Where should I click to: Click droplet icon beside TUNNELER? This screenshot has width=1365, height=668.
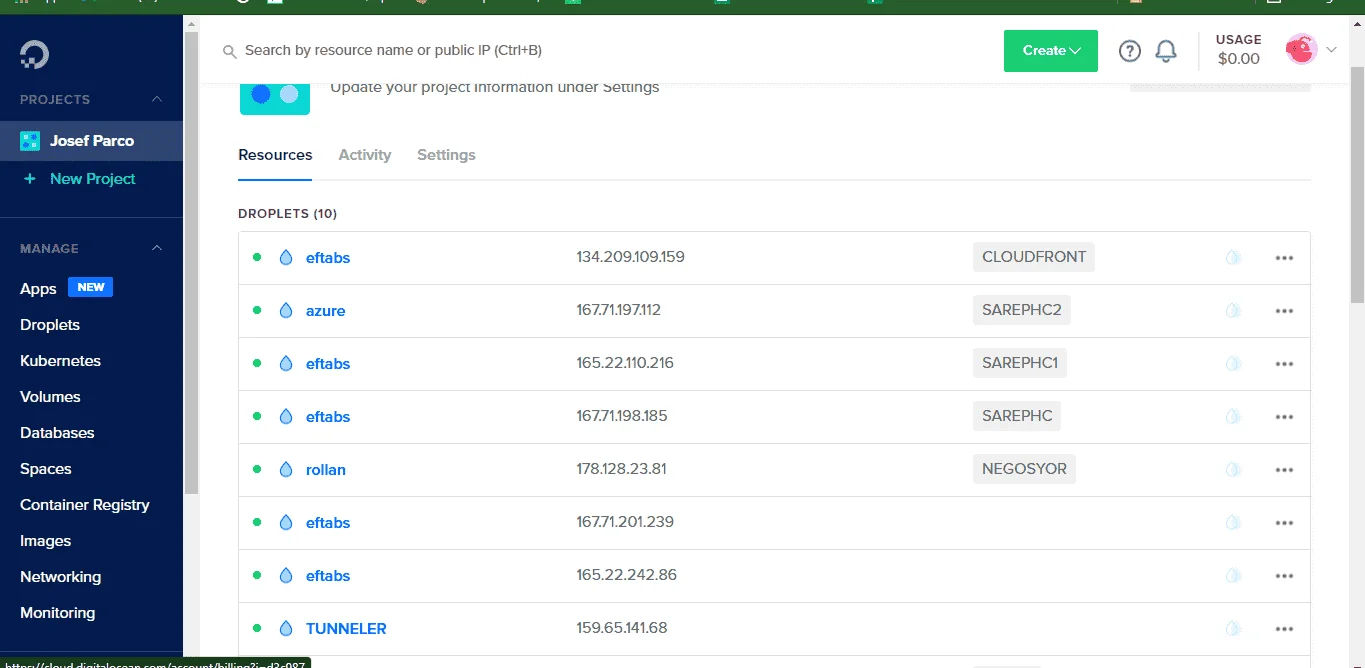coord(286,629)
